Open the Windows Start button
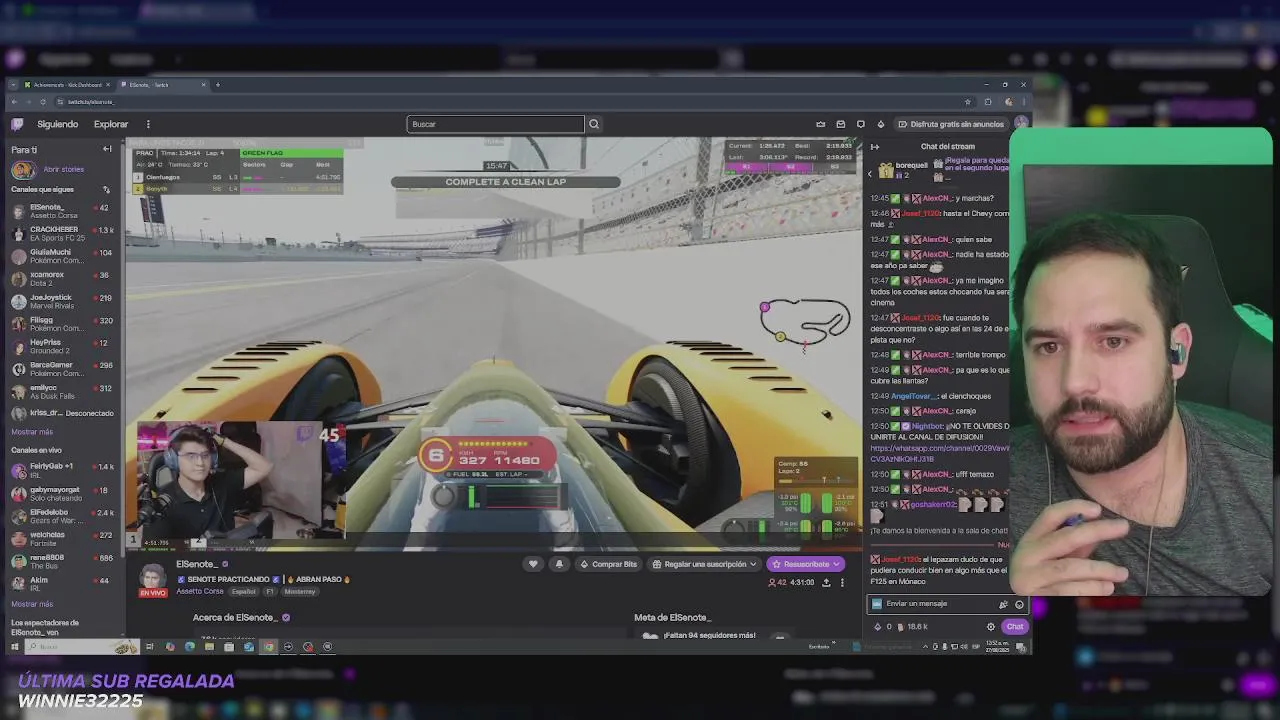Screen dimensions: 1280x720 coord(14,647)
